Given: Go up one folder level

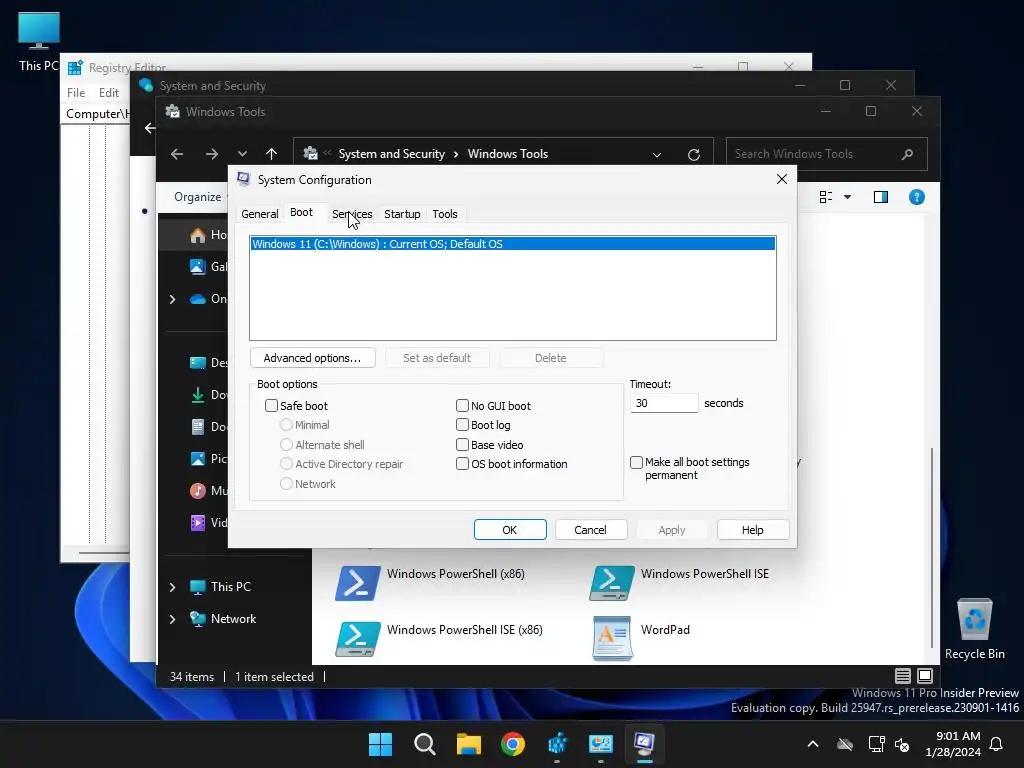Looking at the screenshot, I should pyautogui.click(x=272, y=154).
